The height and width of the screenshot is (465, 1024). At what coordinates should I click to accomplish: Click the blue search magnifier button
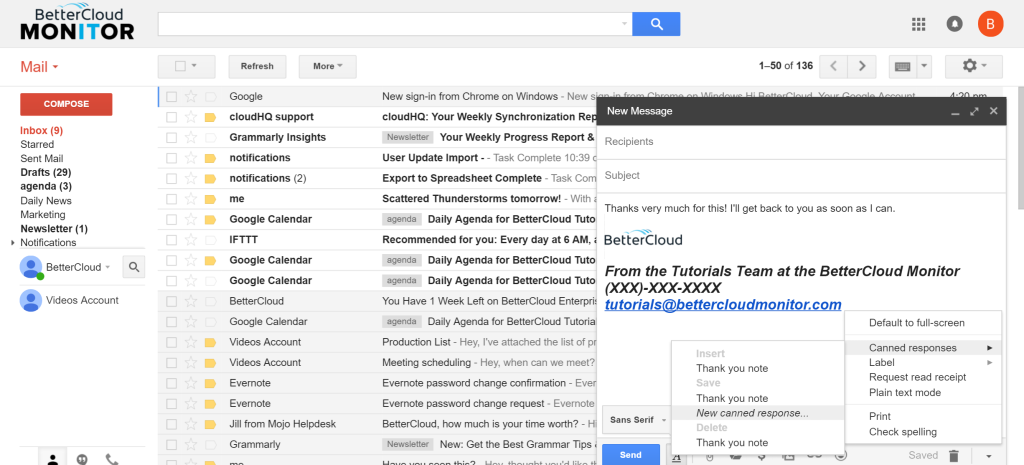coord(656,24)
